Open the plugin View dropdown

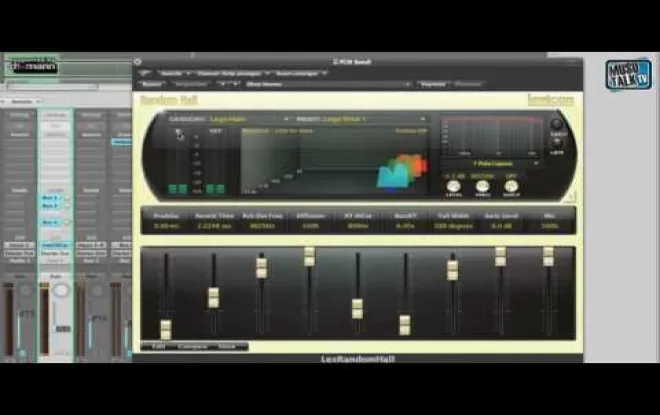point(175,73)
